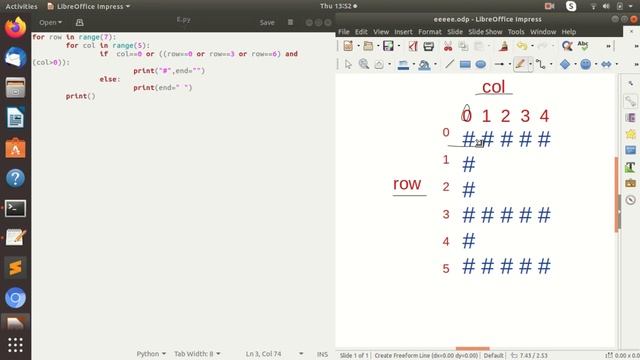The width and height of the screenshot is (640, 360).
Task: Open the Tools menu in Impress
Action: click(516, 32)
